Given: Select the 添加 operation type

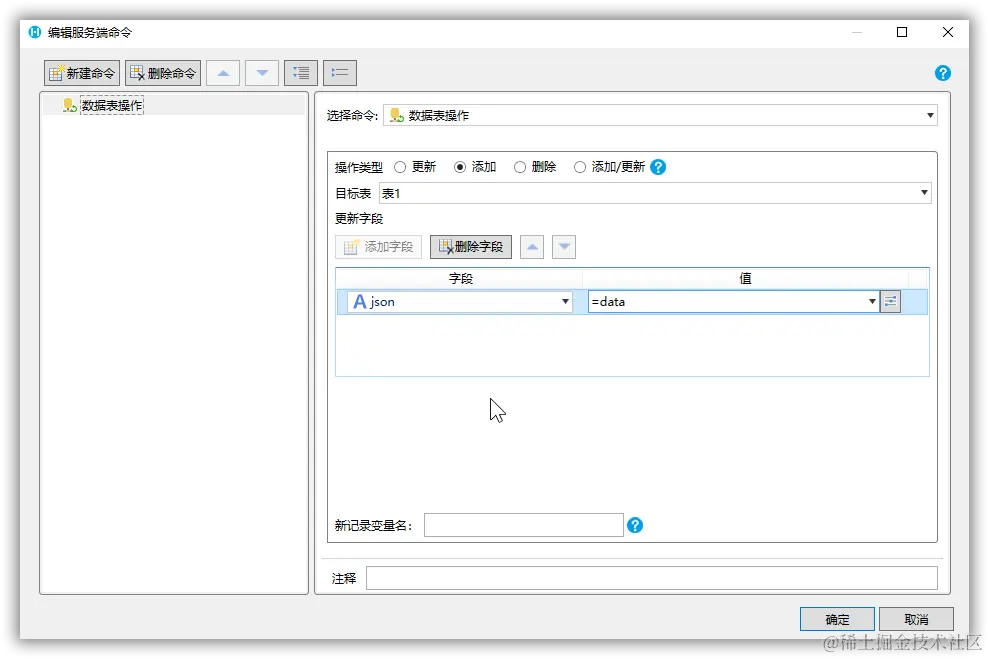Looking at the screenshot, I should click(x=460, y=167).
